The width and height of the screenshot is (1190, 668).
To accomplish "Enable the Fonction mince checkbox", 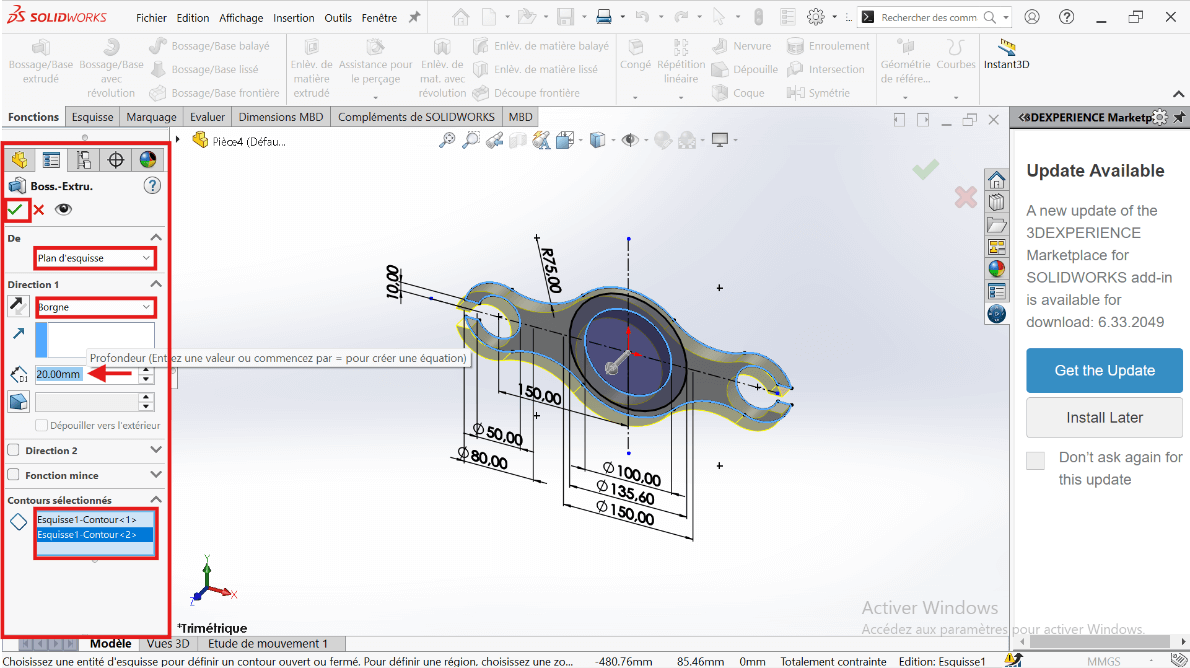I will point(14,475).
